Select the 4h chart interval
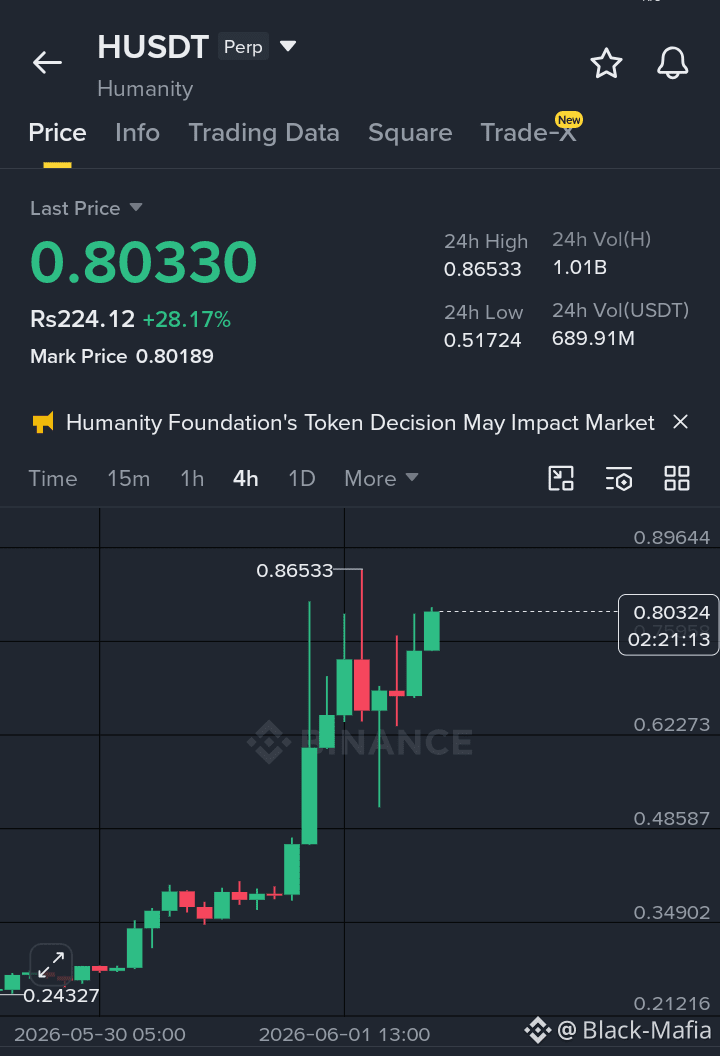The height and width of the screenshot is (1056, 720). tap(246, 479)
